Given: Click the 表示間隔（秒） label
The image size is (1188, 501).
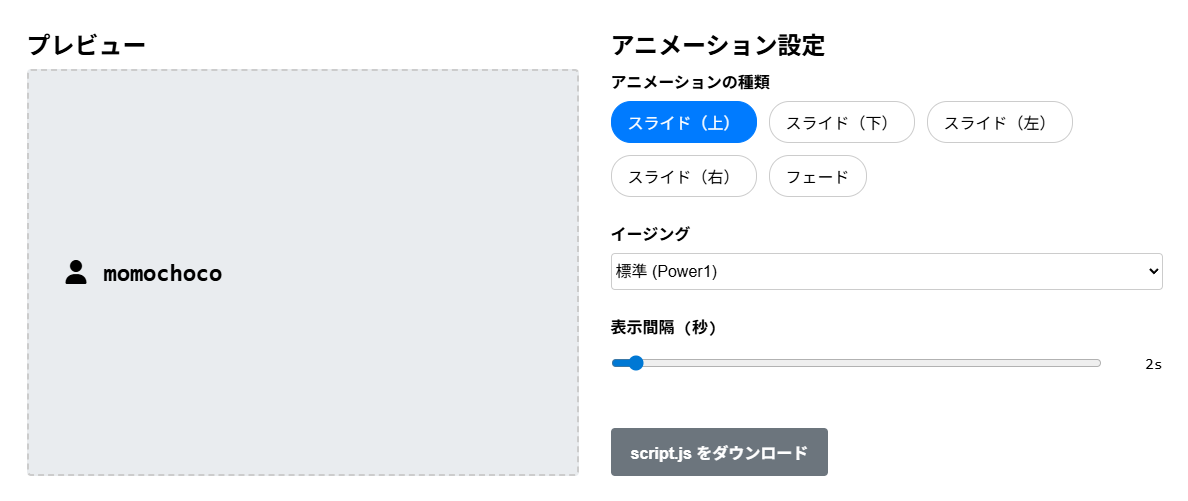Looking at the screenshot, I should coord(664,327).
